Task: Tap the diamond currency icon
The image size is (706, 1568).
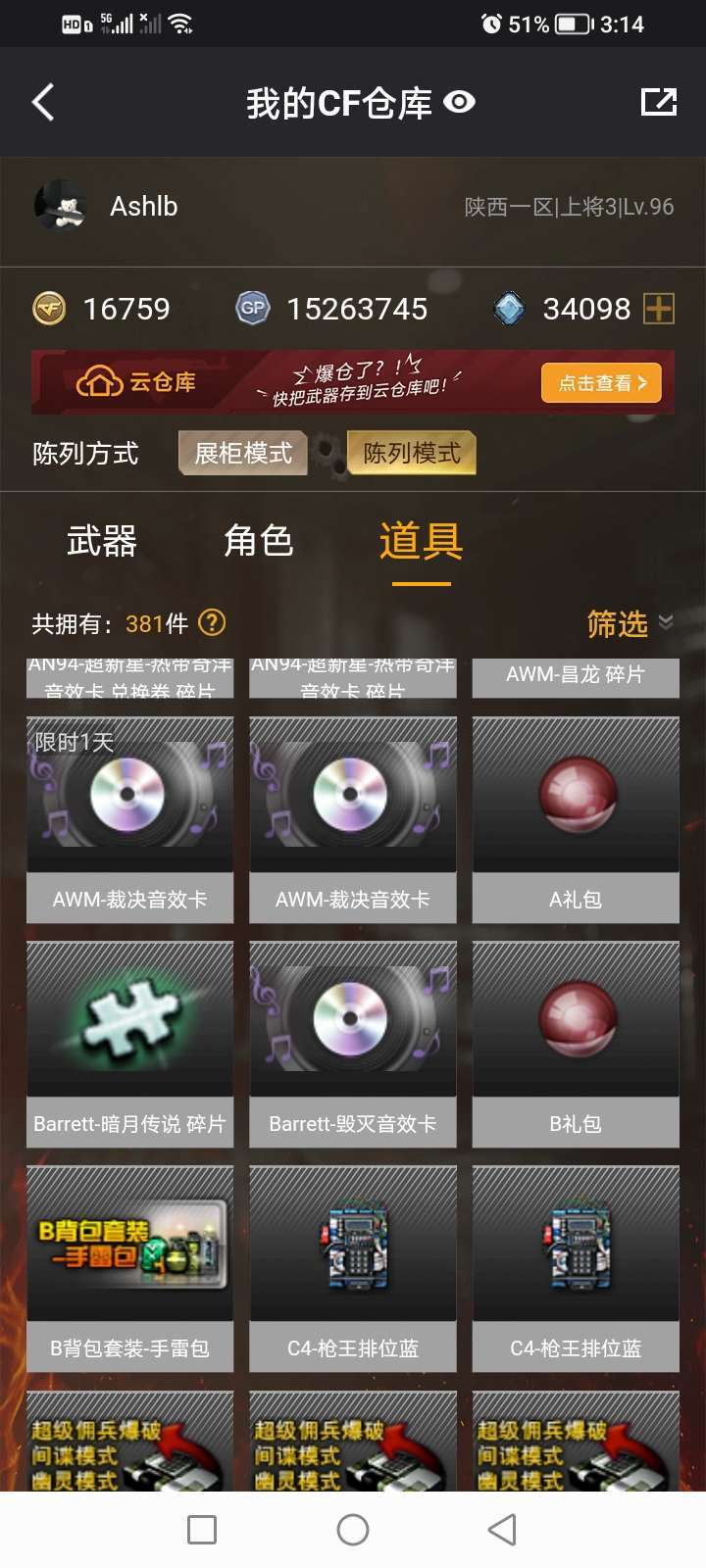Action: coord(509,309)
